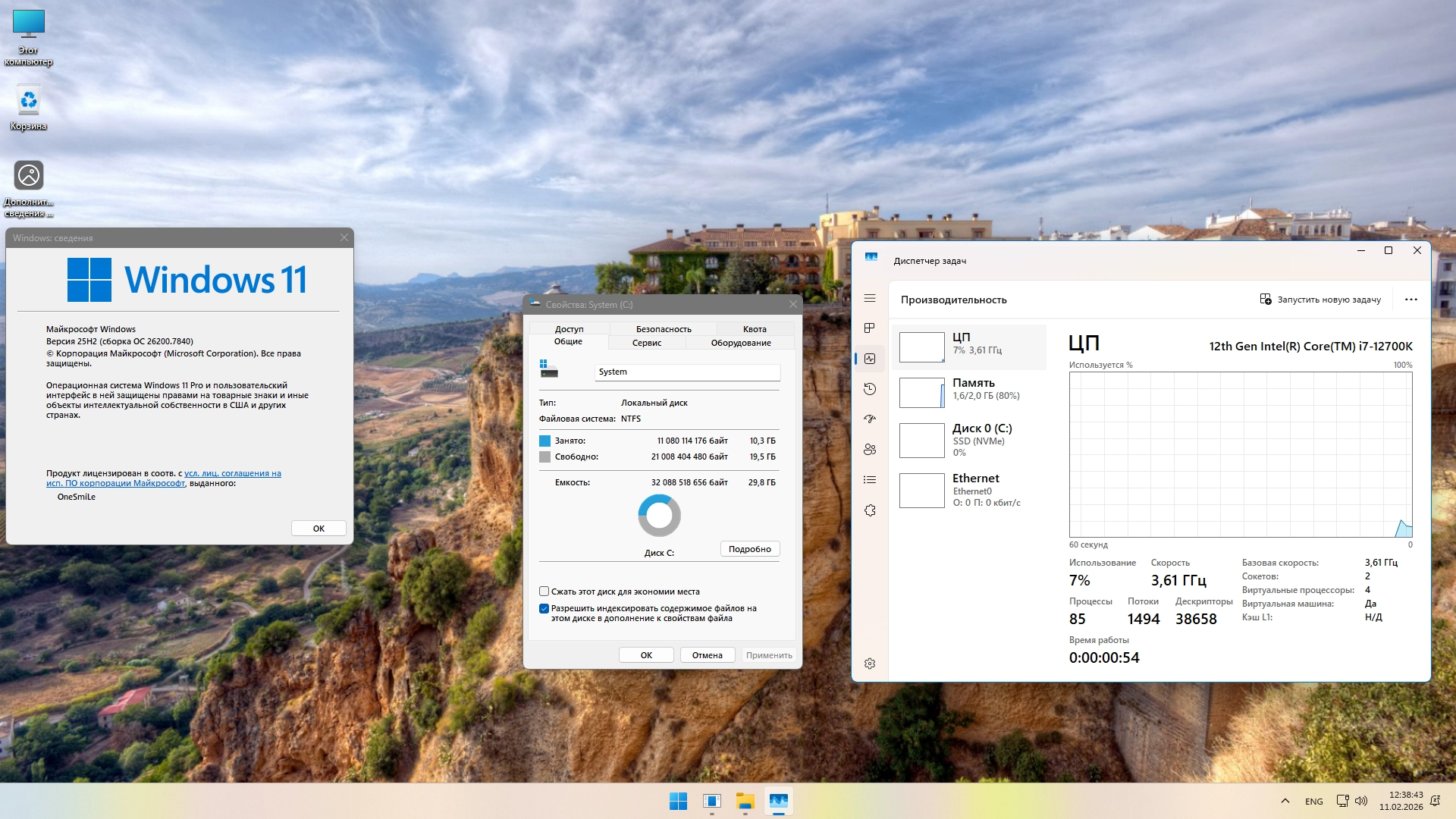
Task: Uncheck allow file content indexing checkbox
Action: point(544,608)
